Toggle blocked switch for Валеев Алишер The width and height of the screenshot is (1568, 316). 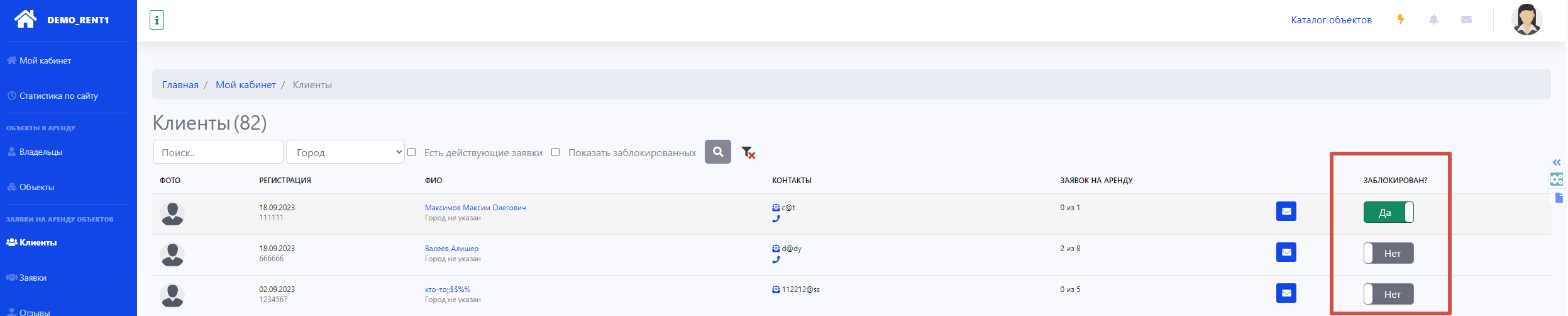coord(1388,253)
